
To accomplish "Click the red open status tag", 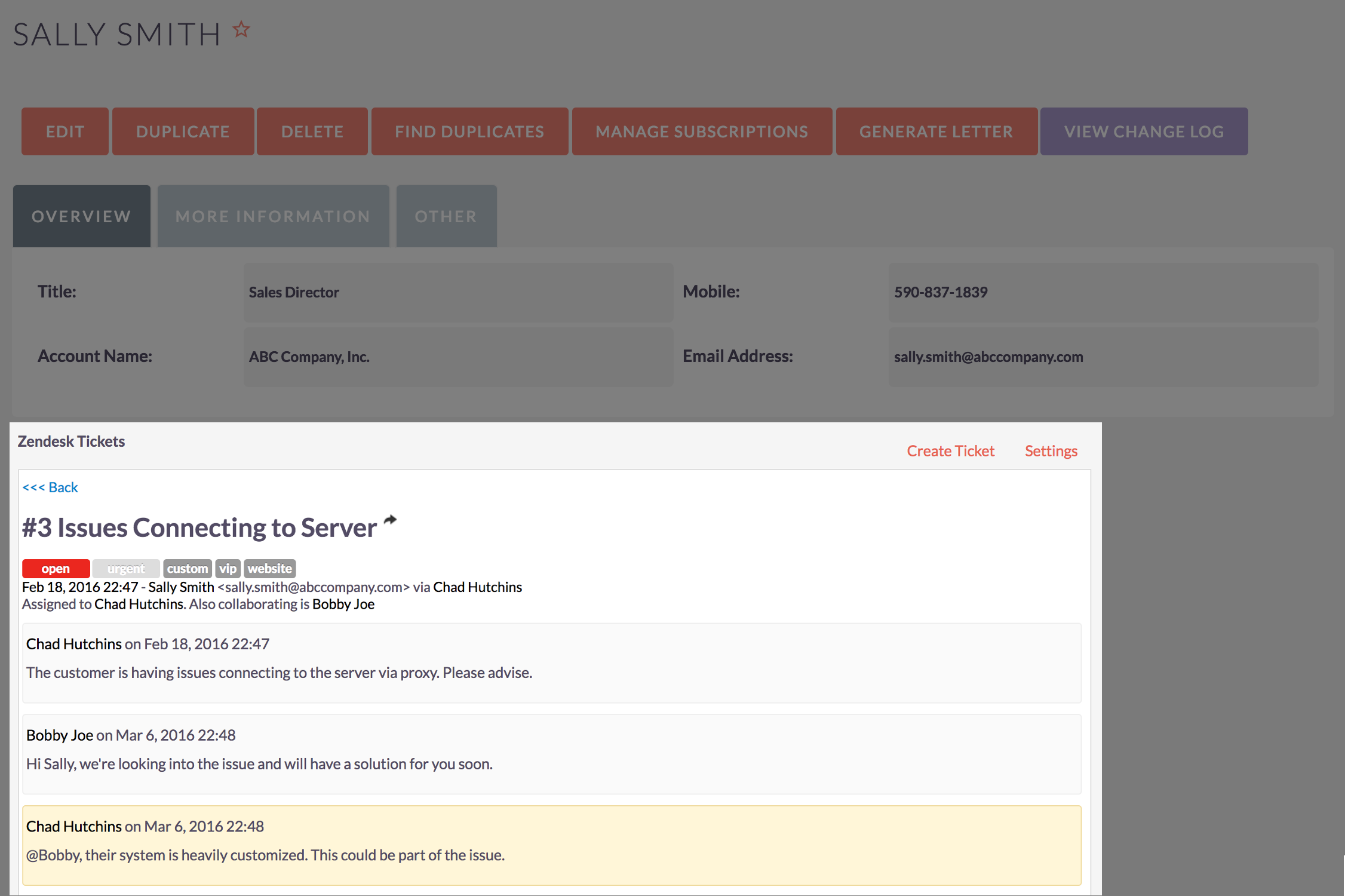I will coord(56,569).
